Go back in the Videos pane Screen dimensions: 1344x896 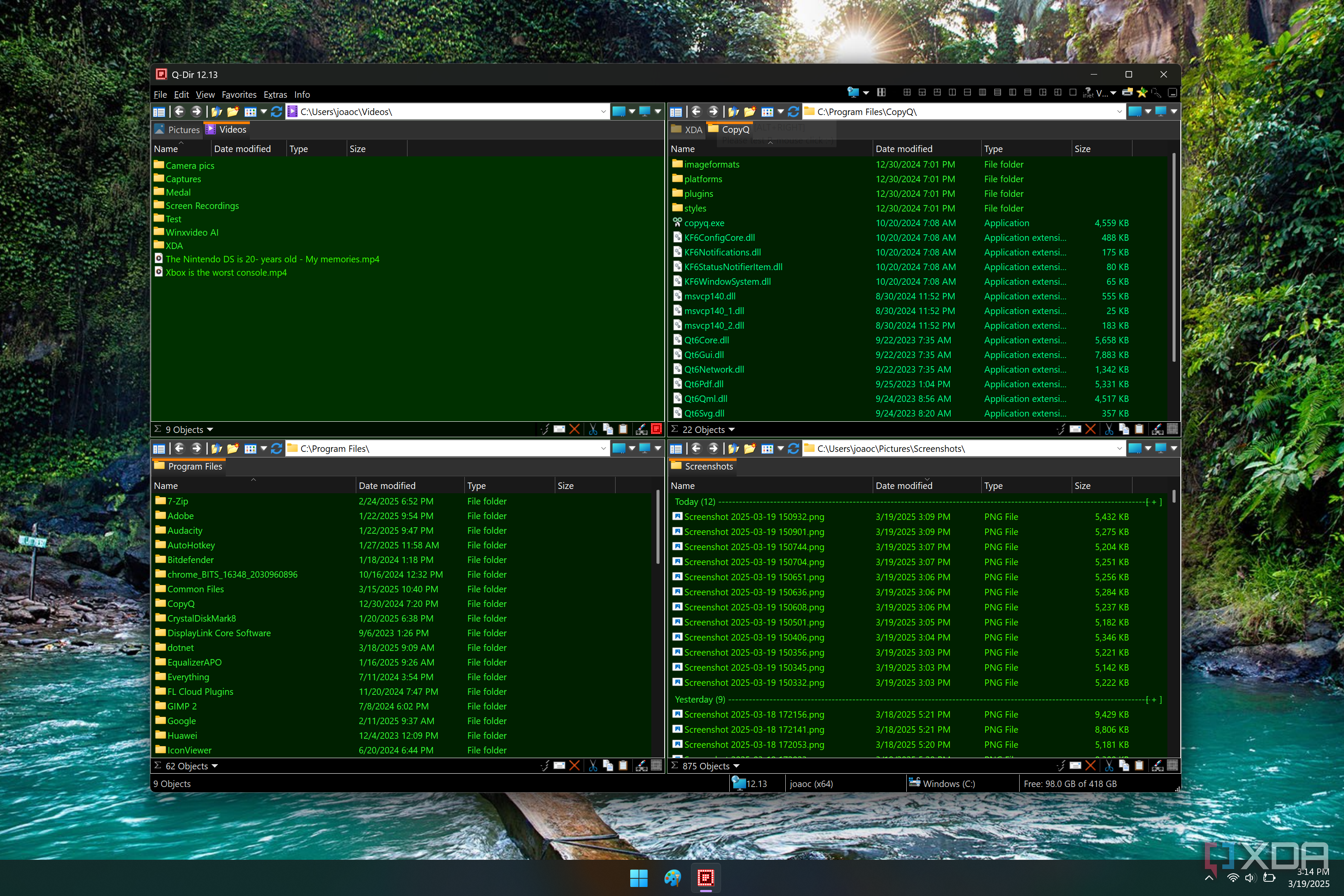click(180, 112)
